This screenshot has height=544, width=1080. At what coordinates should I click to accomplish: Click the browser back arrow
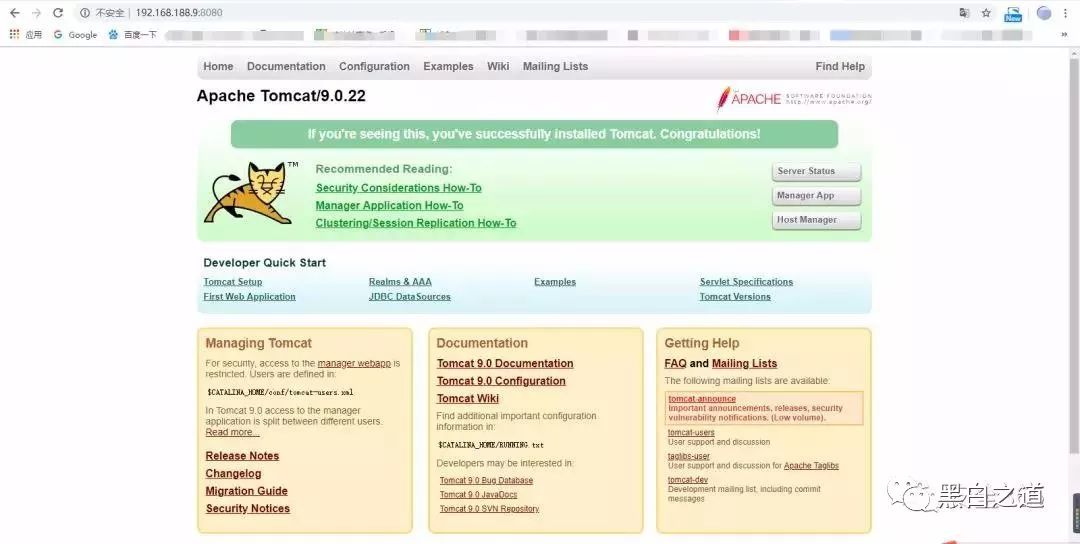pyautogui.click(x=14, y=13)
